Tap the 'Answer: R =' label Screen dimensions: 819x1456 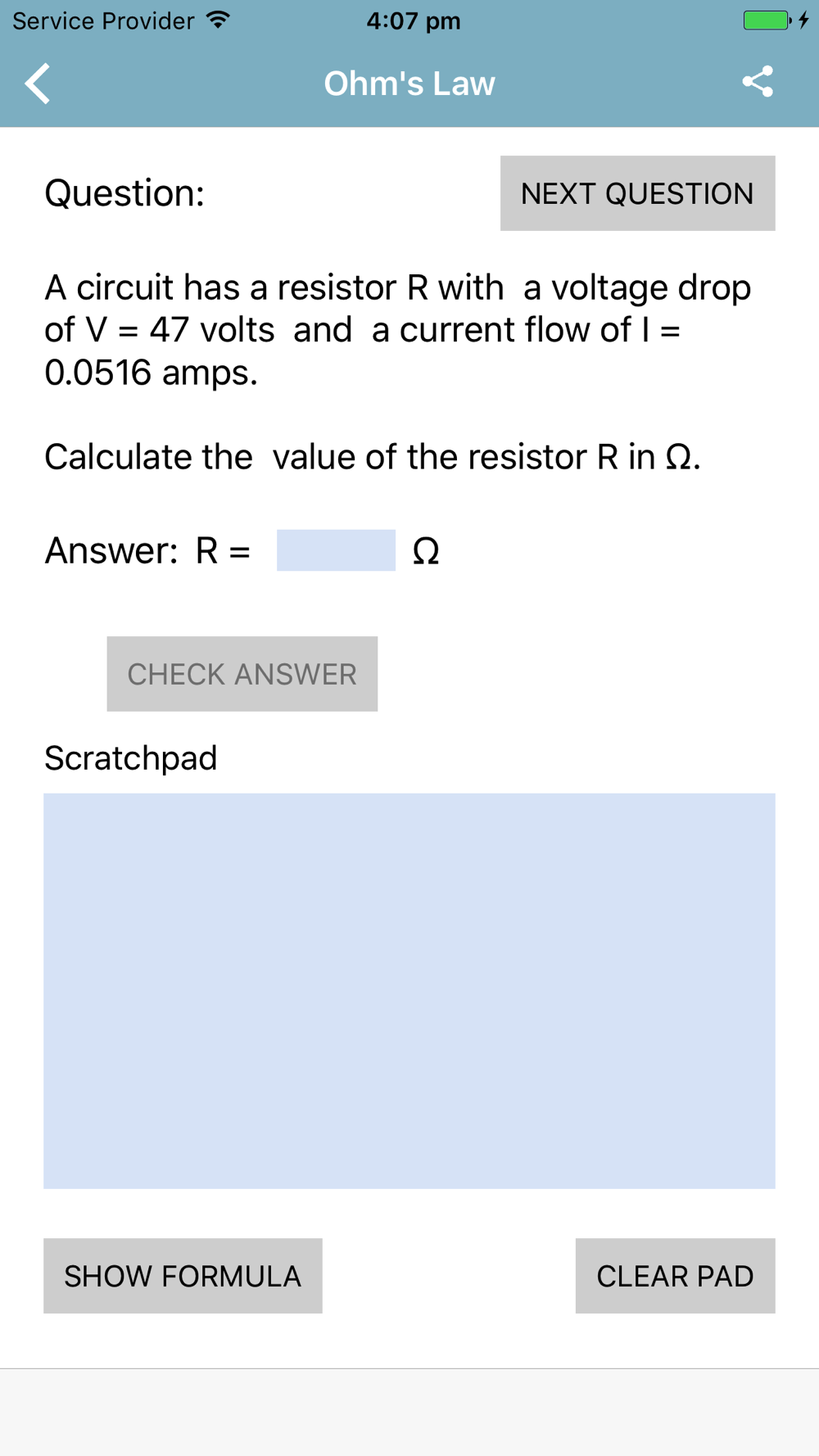(x=147, y=550)
